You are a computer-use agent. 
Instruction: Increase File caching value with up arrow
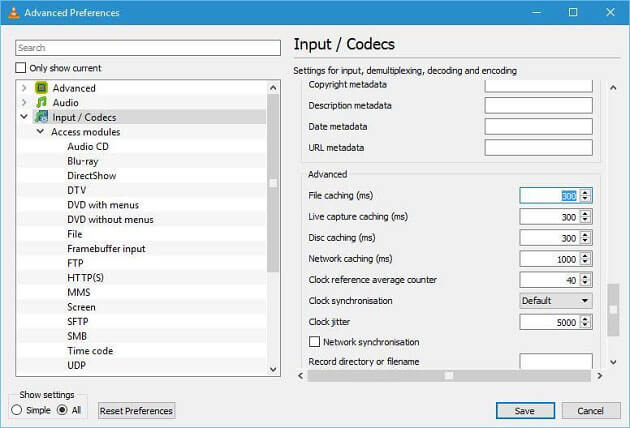[586, 192]
